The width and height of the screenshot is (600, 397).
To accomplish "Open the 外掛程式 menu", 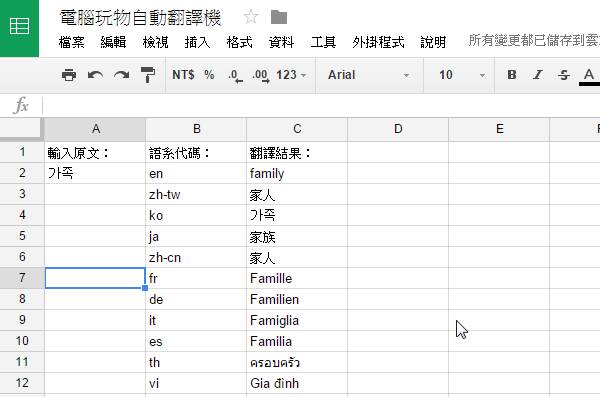I will point(378,42).
